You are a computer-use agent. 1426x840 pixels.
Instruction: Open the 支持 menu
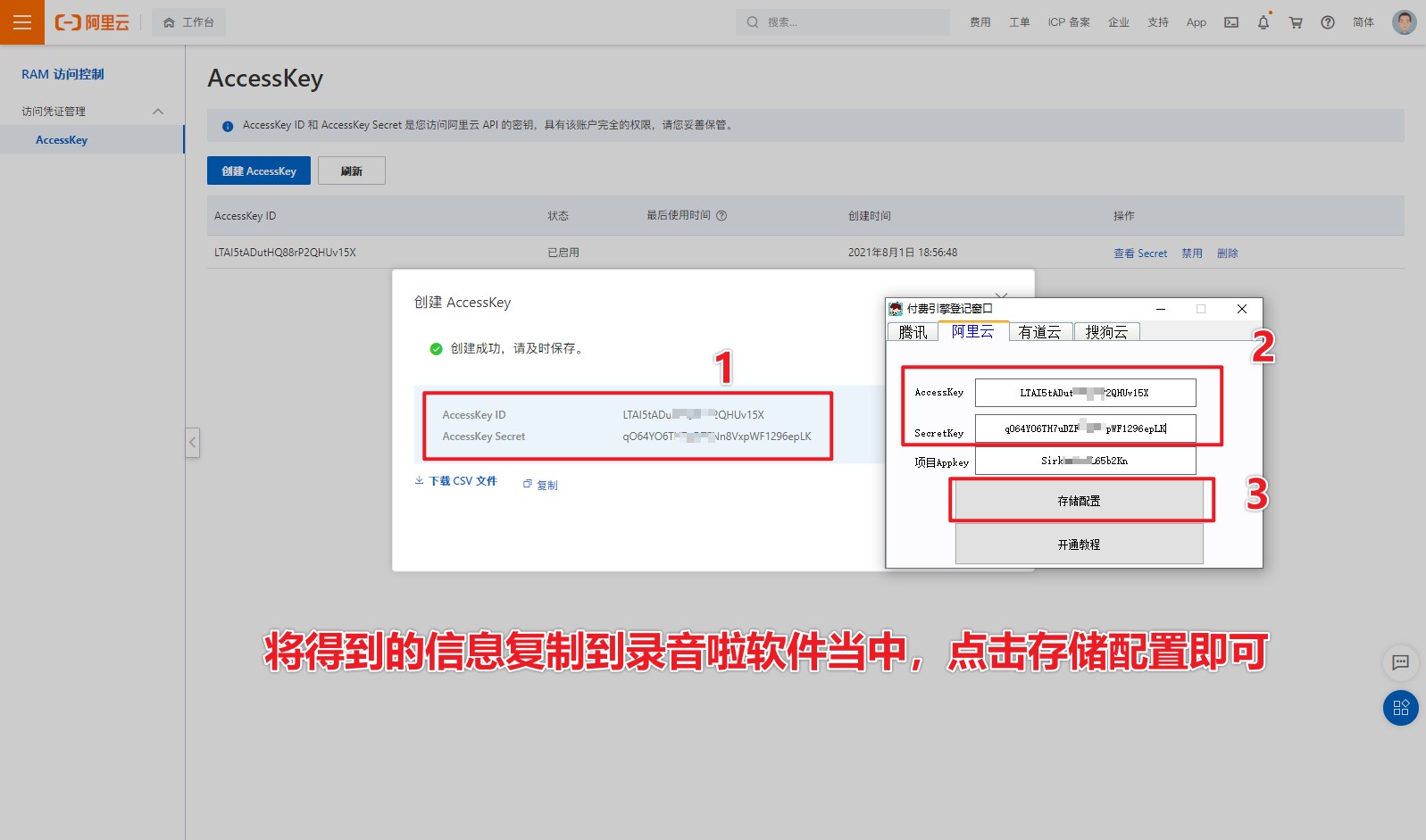tap(1158, 22)
